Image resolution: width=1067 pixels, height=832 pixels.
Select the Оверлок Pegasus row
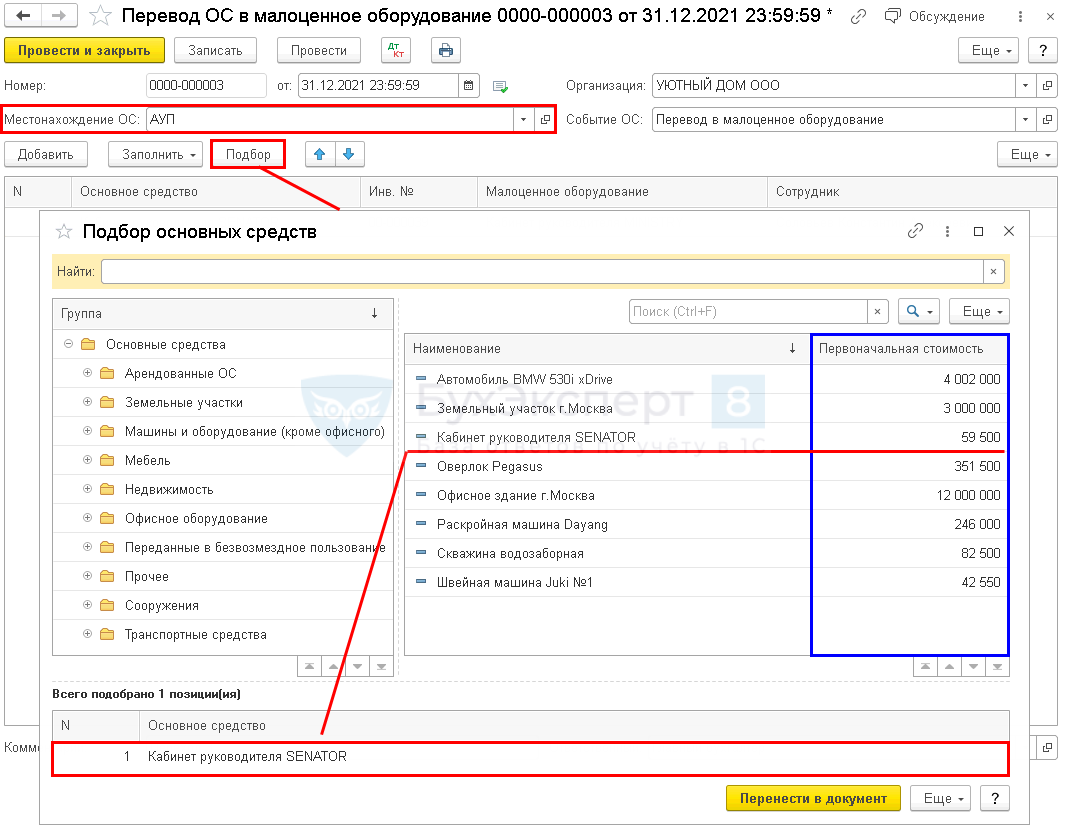607,467
